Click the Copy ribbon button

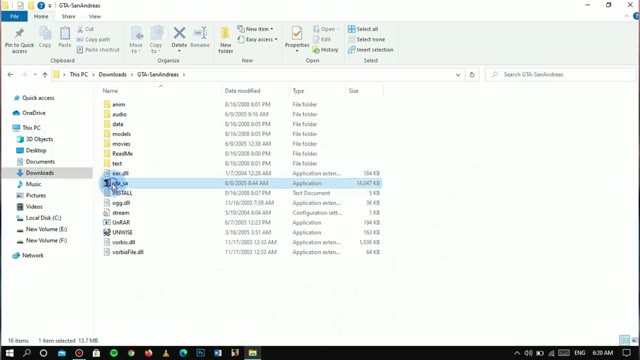pyautogui.click(x=45, y=38)
